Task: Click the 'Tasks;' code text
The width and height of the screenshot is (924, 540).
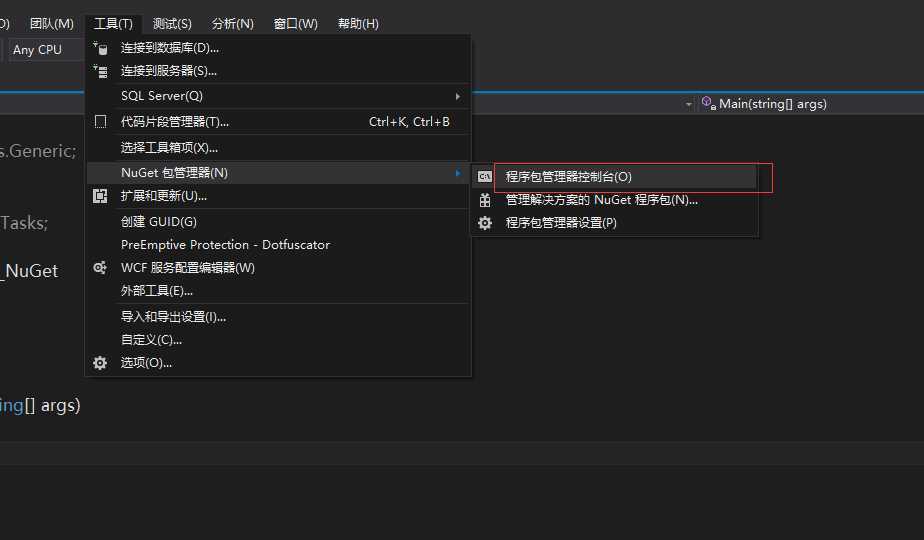Action: pos(24,223)
